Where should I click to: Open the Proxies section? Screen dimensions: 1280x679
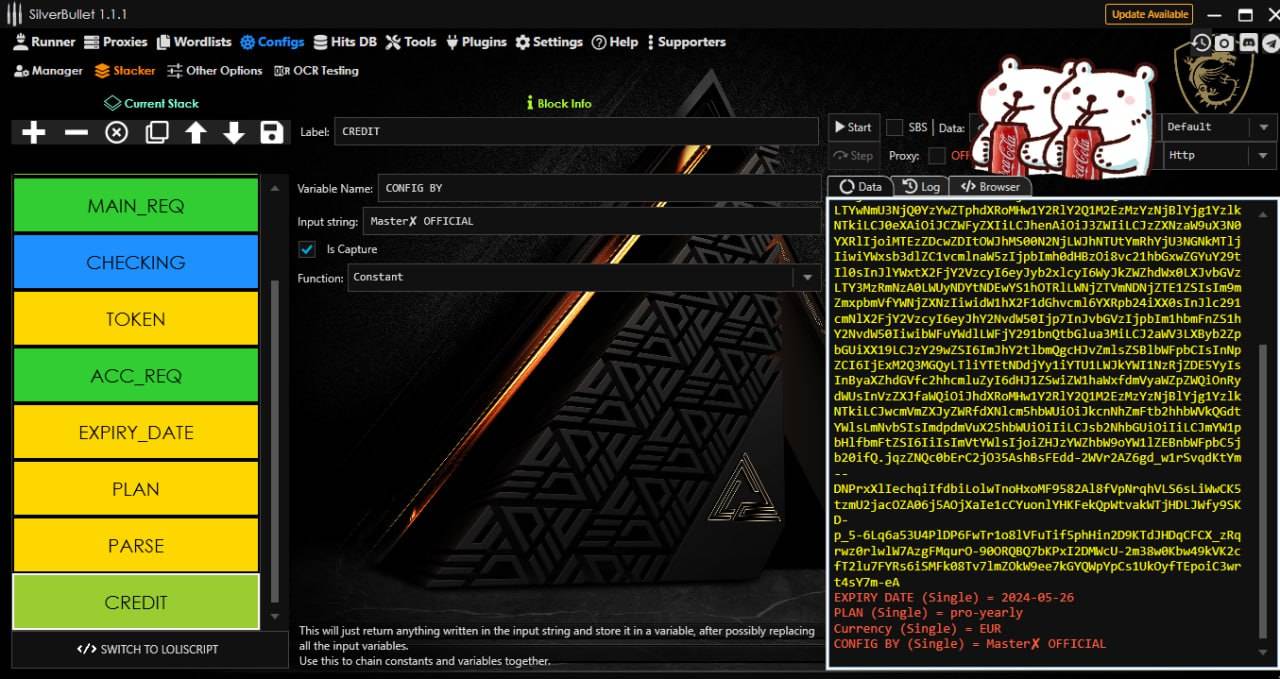116,42
